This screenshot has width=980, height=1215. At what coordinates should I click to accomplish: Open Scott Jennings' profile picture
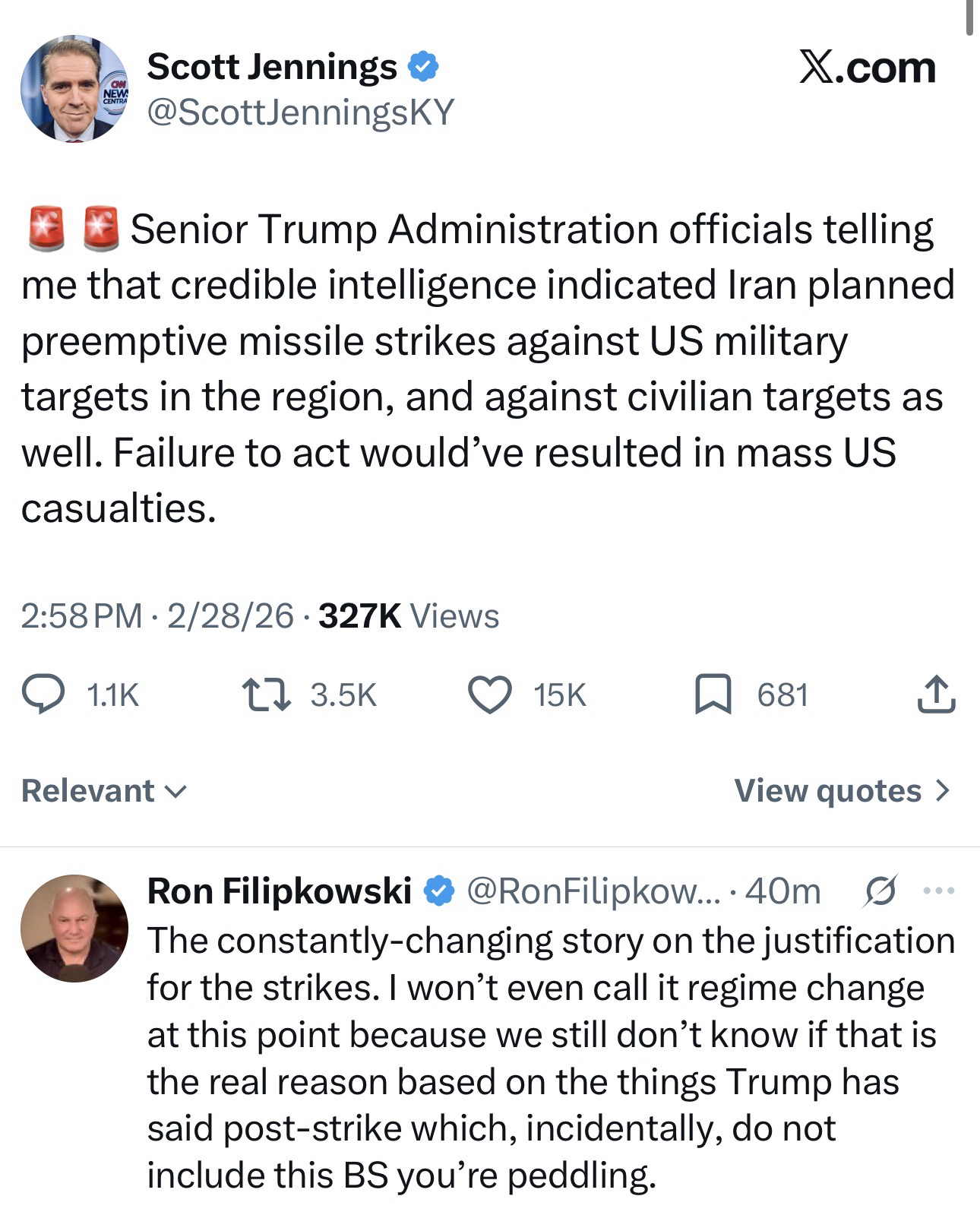pyautogui.click(x=74, y=89)
